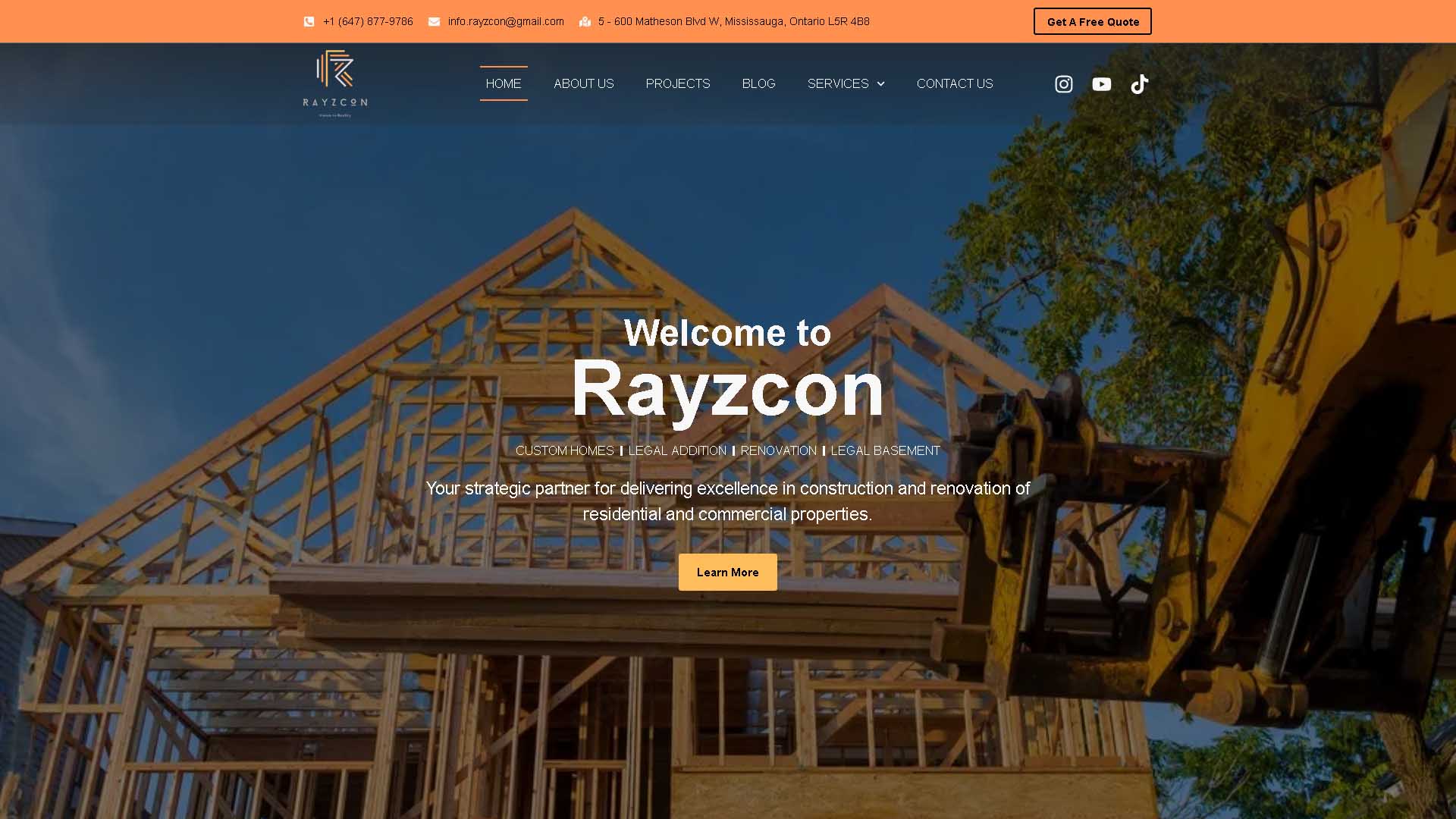
Task: Click the map location icon
Action: 585,22
